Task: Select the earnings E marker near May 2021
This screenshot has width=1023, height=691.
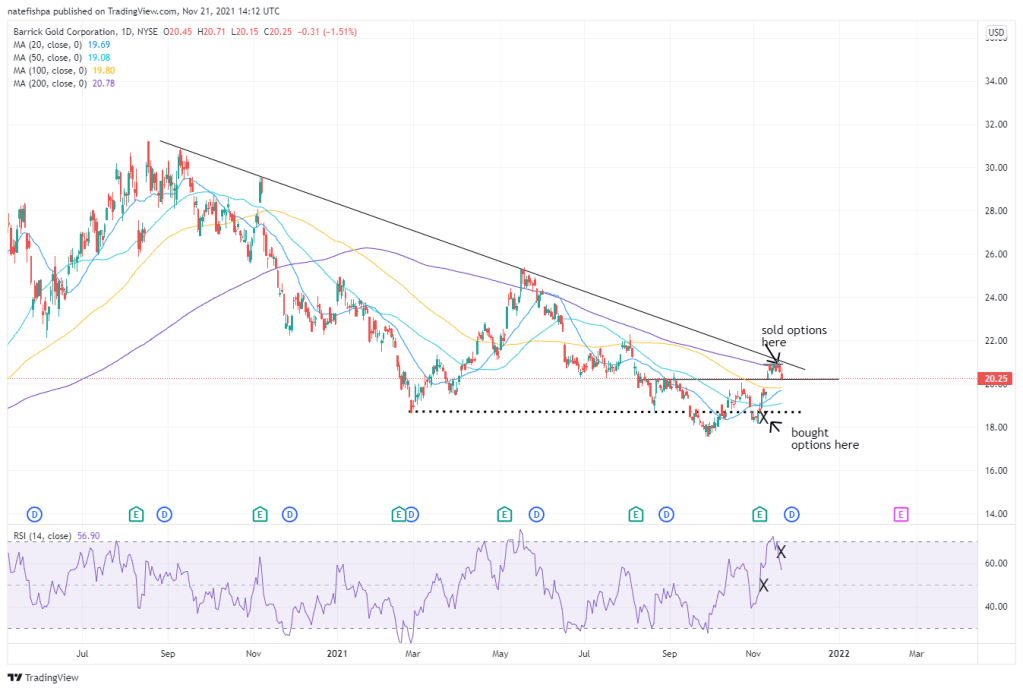Action: click(x=505, y=514)
